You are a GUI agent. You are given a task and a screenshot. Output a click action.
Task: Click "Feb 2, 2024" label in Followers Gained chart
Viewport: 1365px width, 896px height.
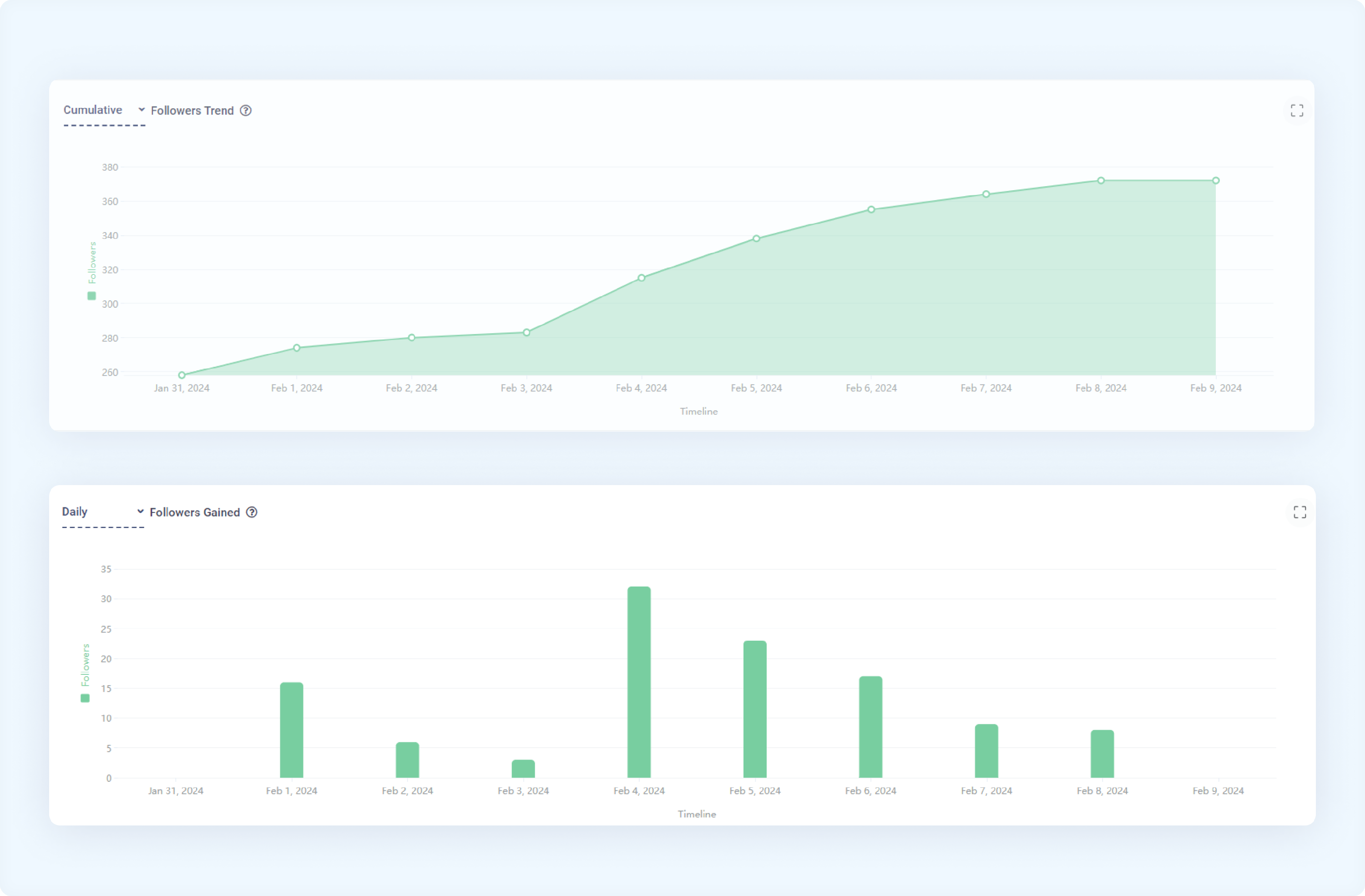click(x=407, y=791)
